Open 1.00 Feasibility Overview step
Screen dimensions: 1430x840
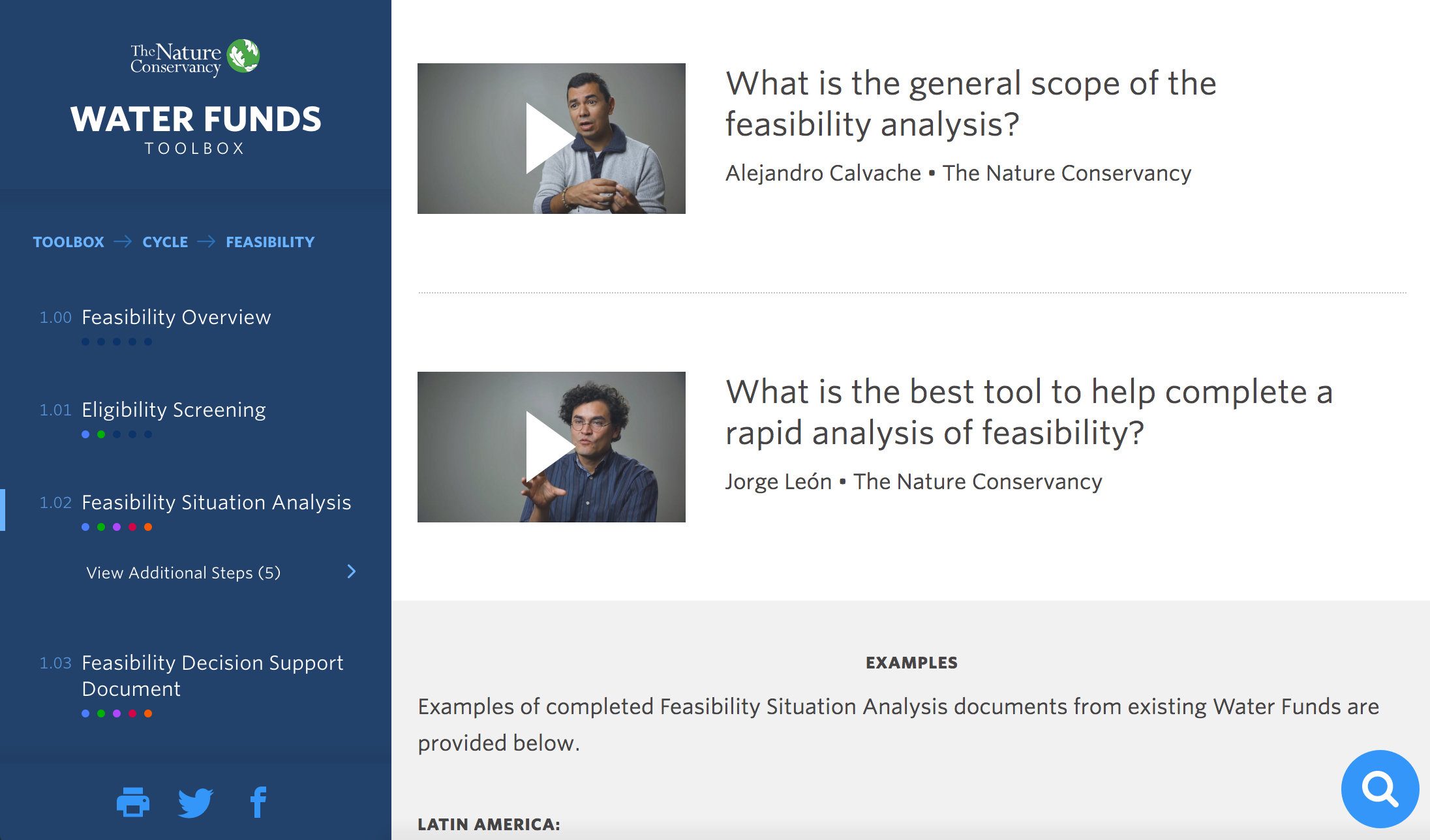[x=176, y=317]
